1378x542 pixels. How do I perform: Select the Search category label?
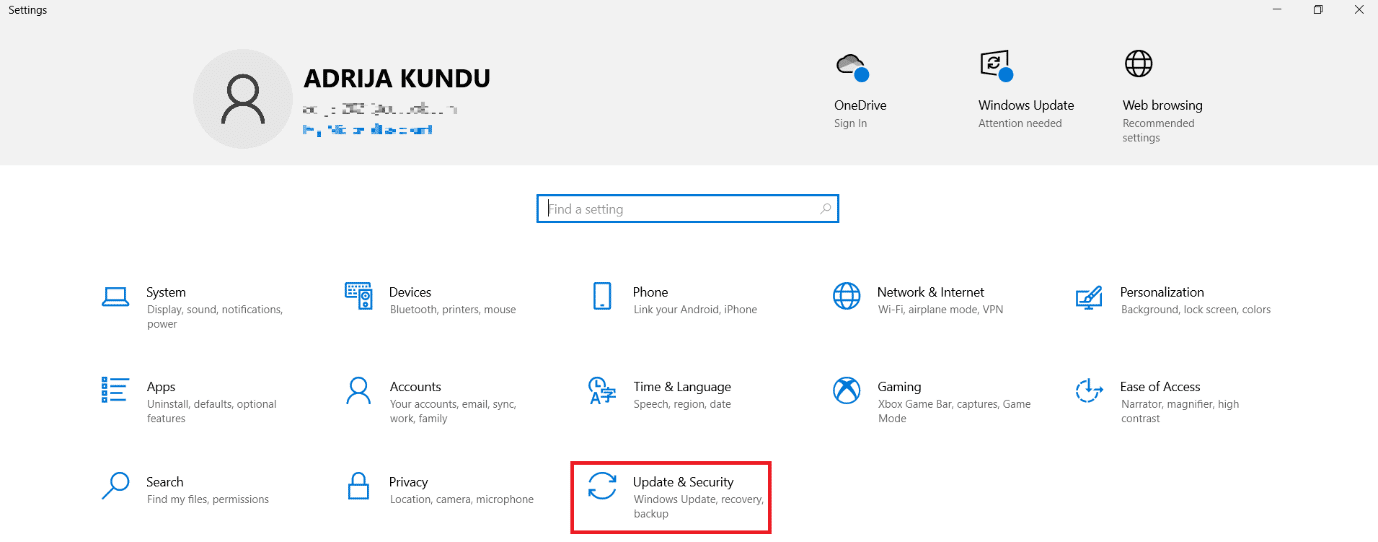(x=165, y=482)
